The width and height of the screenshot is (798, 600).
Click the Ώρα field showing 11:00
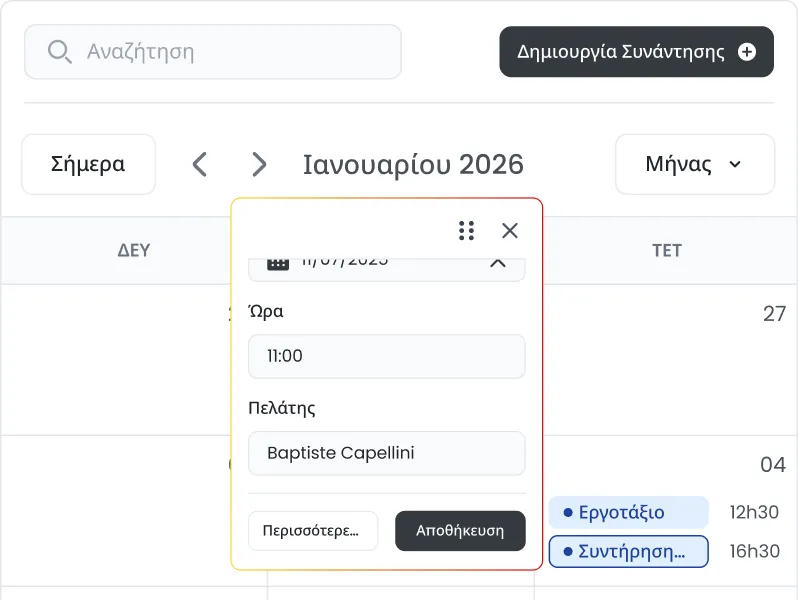[386, 356]
